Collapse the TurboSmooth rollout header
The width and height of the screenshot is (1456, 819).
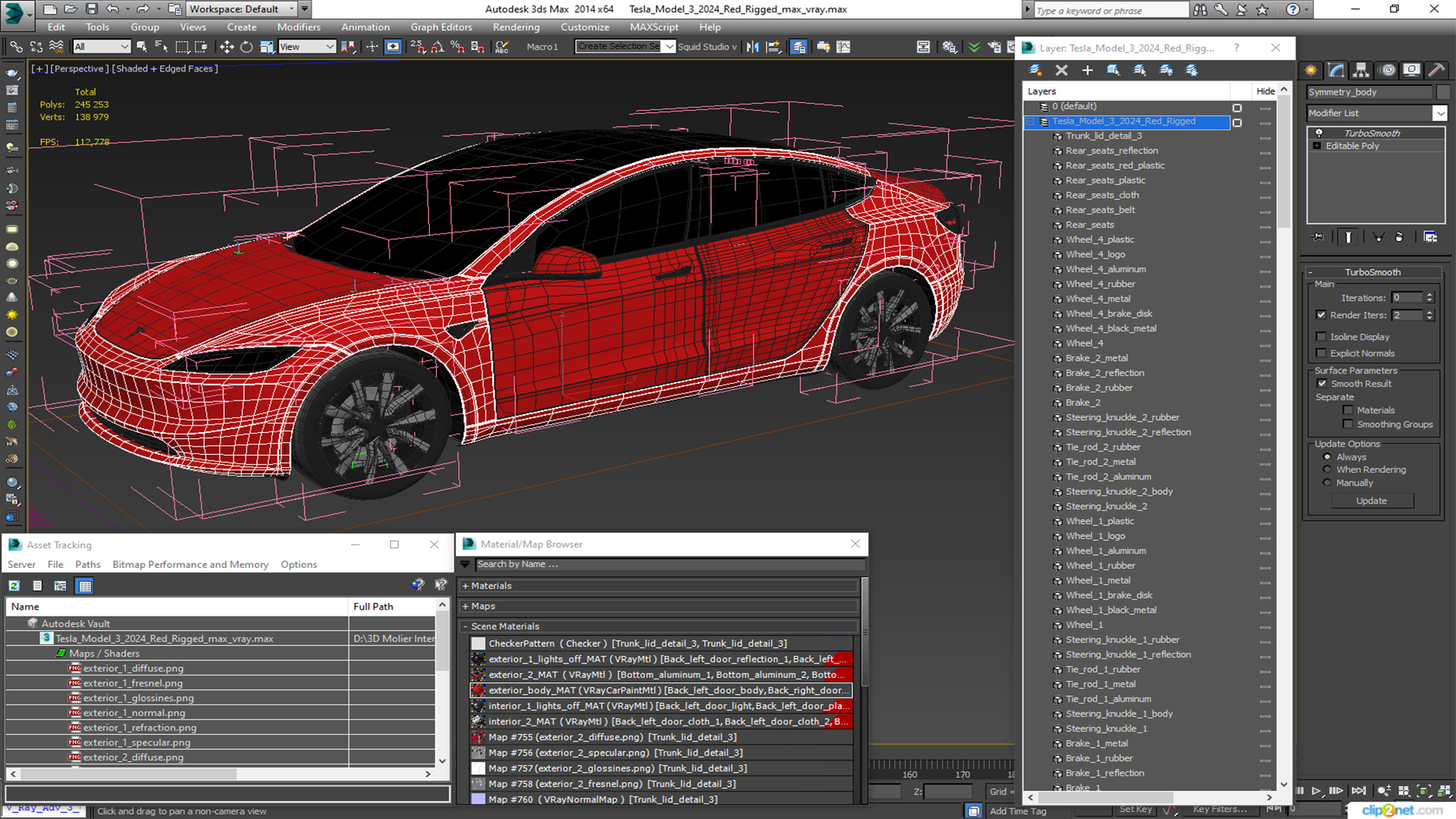[1373, 272]
